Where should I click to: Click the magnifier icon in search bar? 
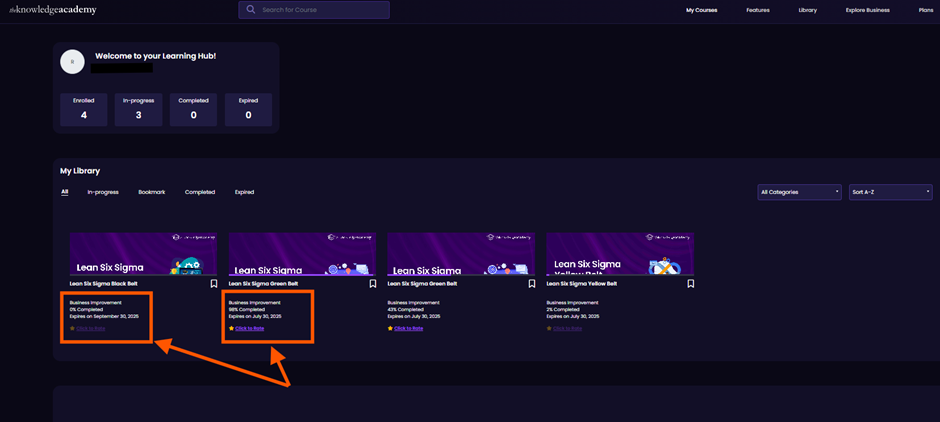coord(251,10)
